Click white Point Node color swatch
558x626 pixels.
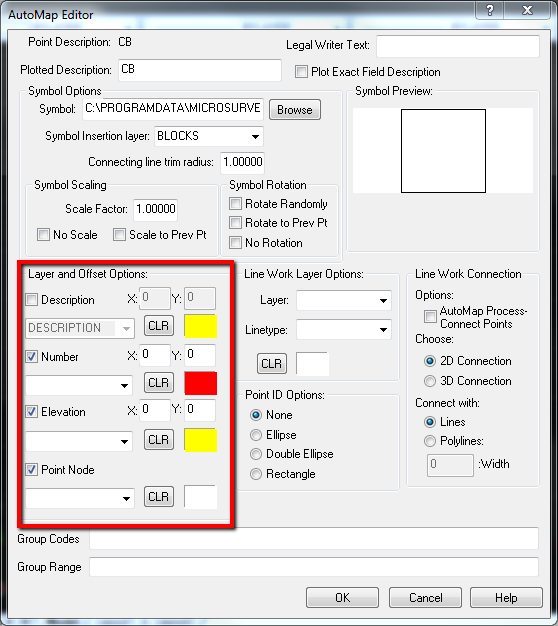tap(201, 497)
